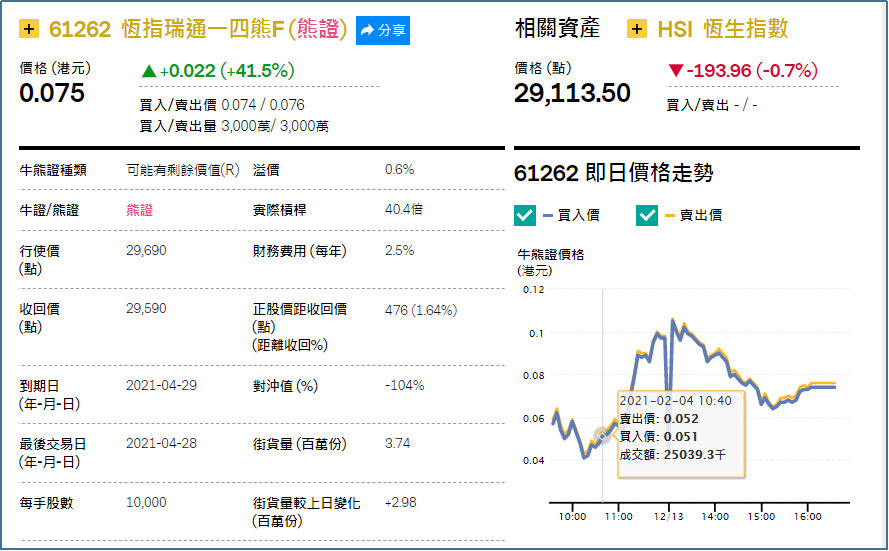Screen dimensions: 889x551
Task: Select the value +2.98
Action: click(x=400, y=503)
